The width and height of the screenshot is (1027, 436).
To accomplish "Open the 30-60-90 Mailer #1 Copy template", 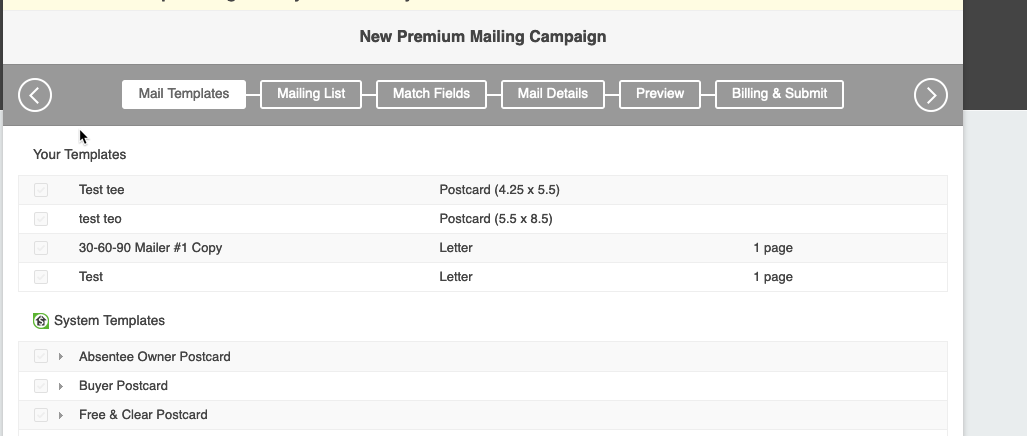I will click(x=150, y=248).
